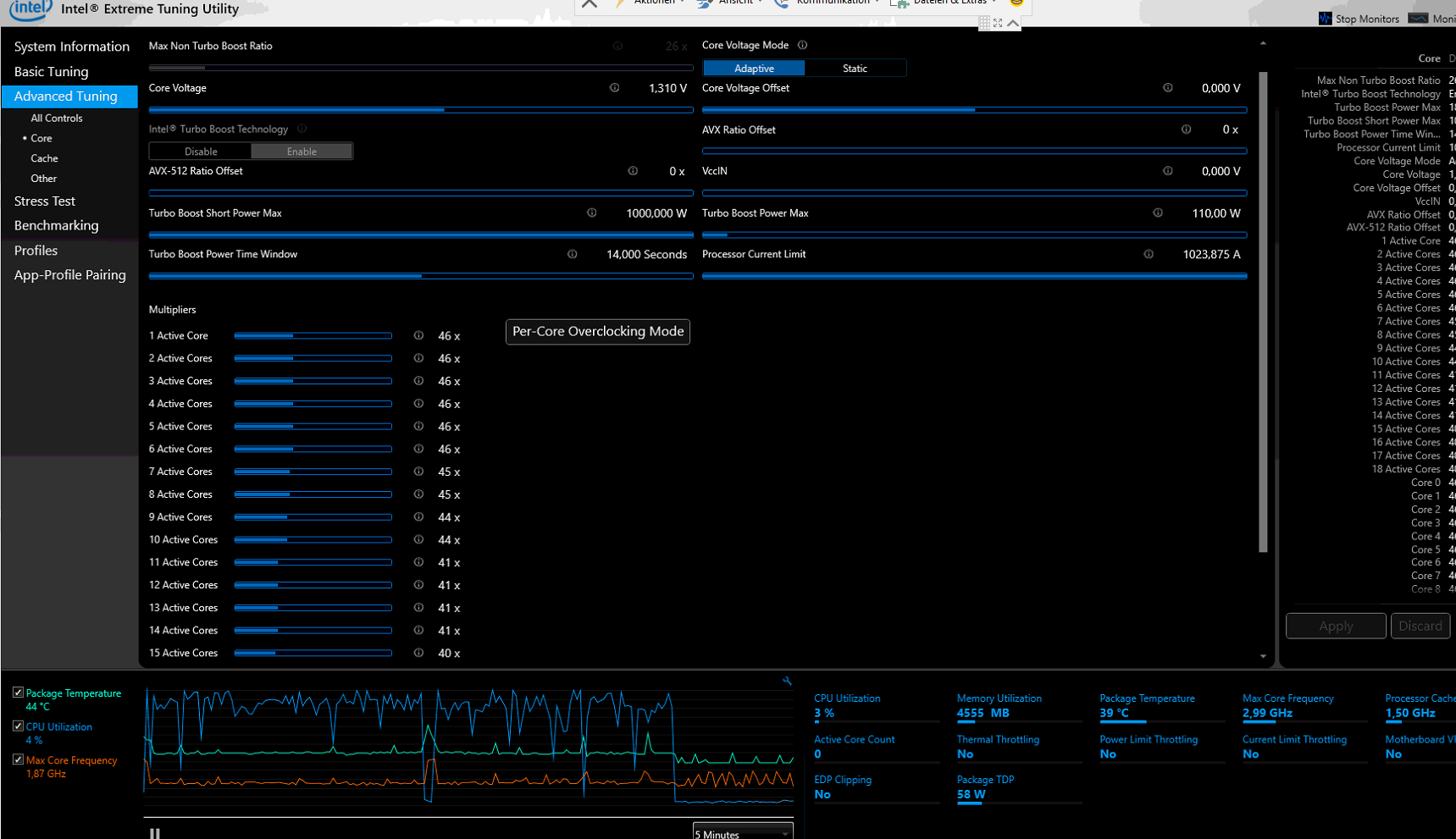
Task: Open Aktionen menu in remote toolbar
Action: (650, 3)
